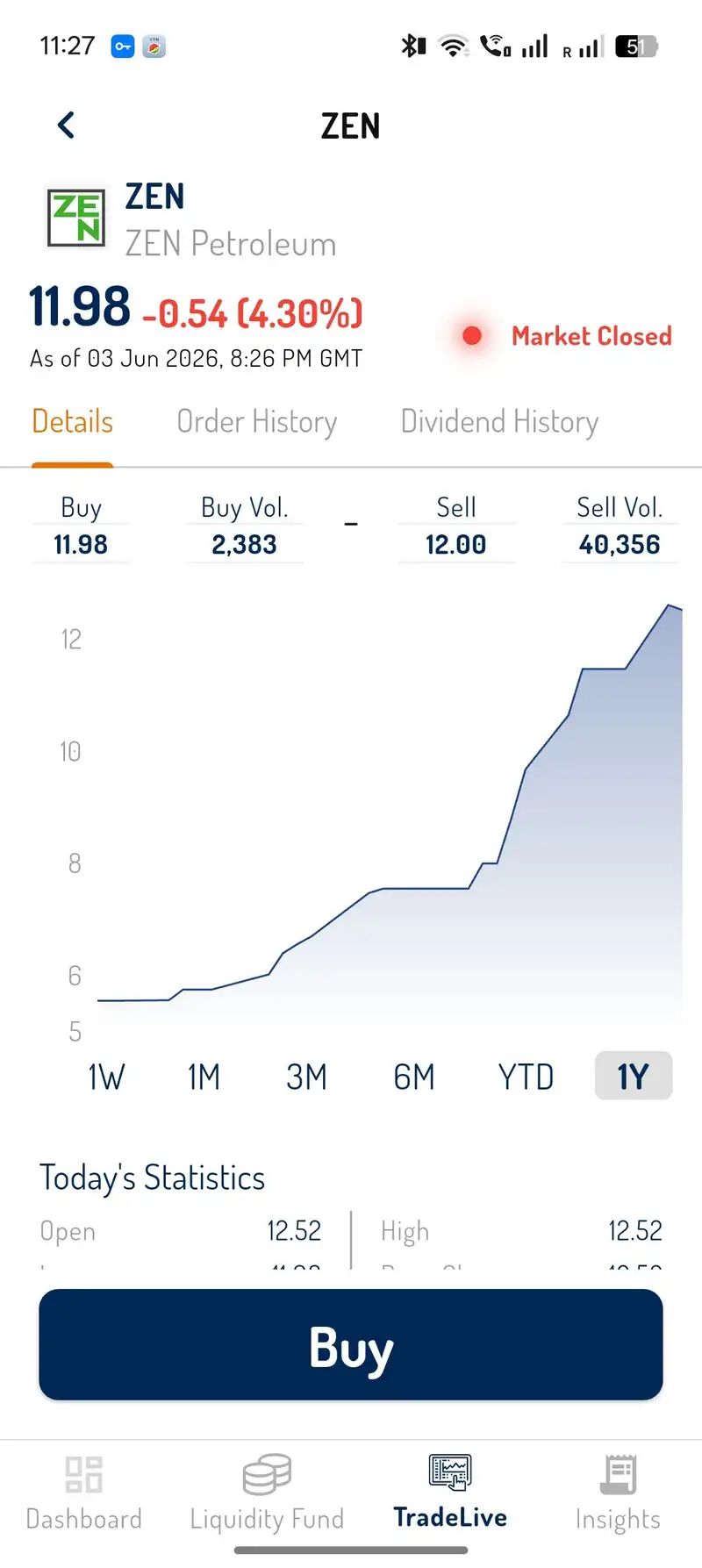Select the YTD chart period
702x1568 pixels.
[526, 1077]
